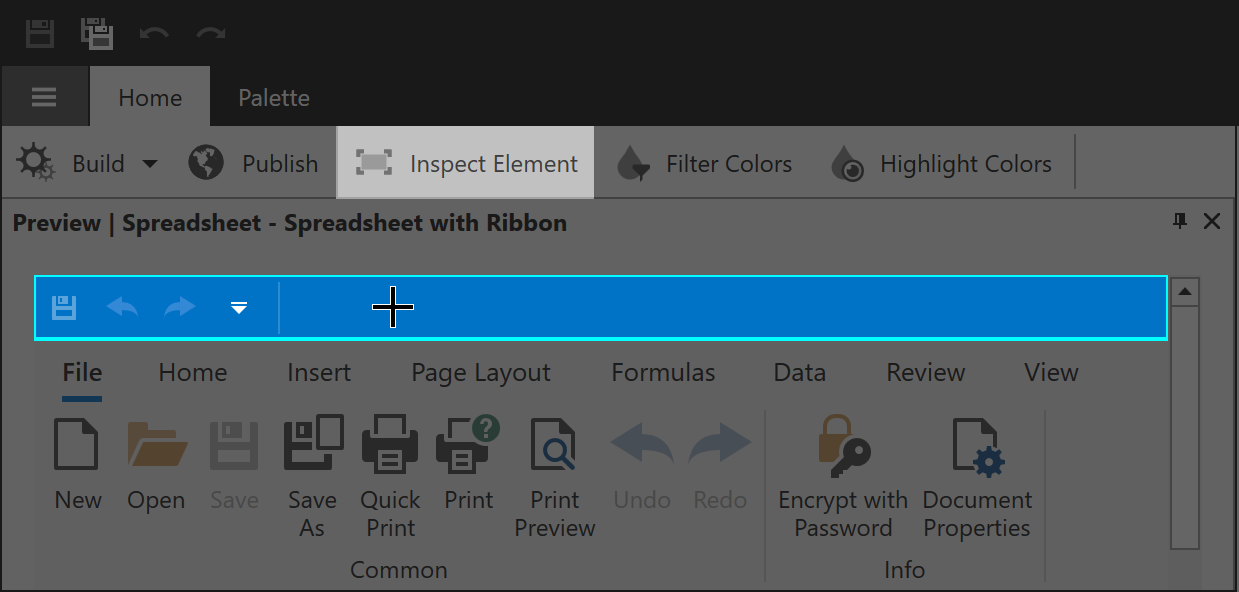
Task: Click the Open folder icon in the ribbon
Action: point(156,445)
